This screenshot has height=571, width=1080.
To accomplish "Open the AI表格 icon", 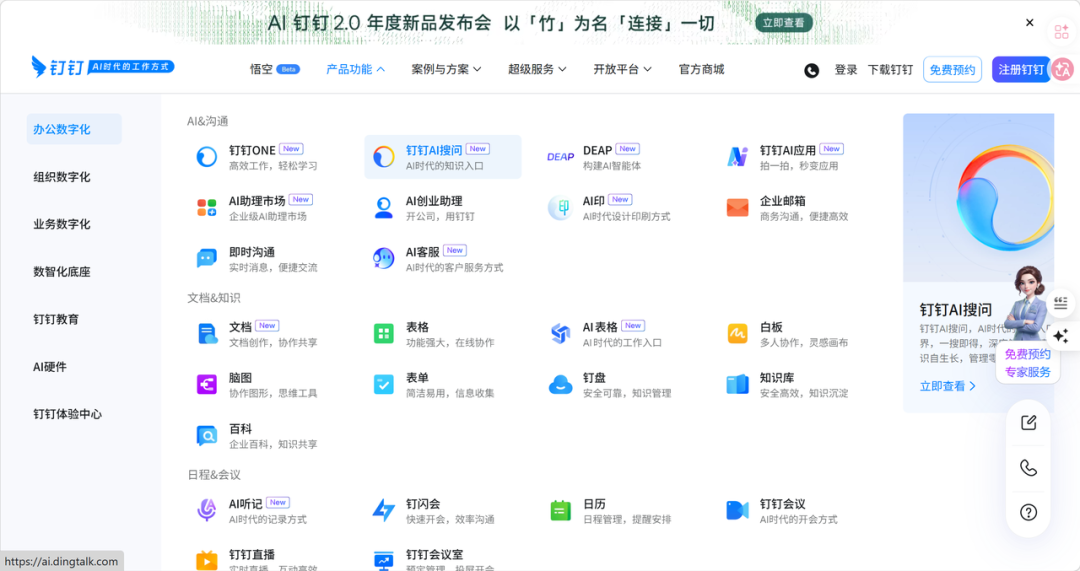I will pos(561,333).
